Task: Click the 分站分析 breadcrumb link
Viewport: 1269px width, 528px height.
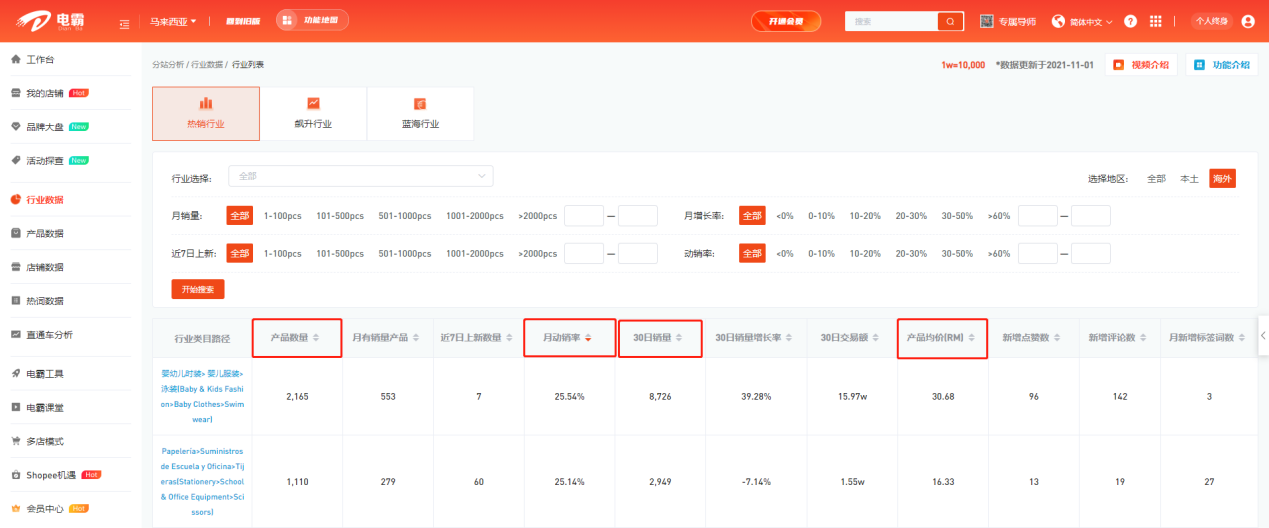Action: (168, 64)
